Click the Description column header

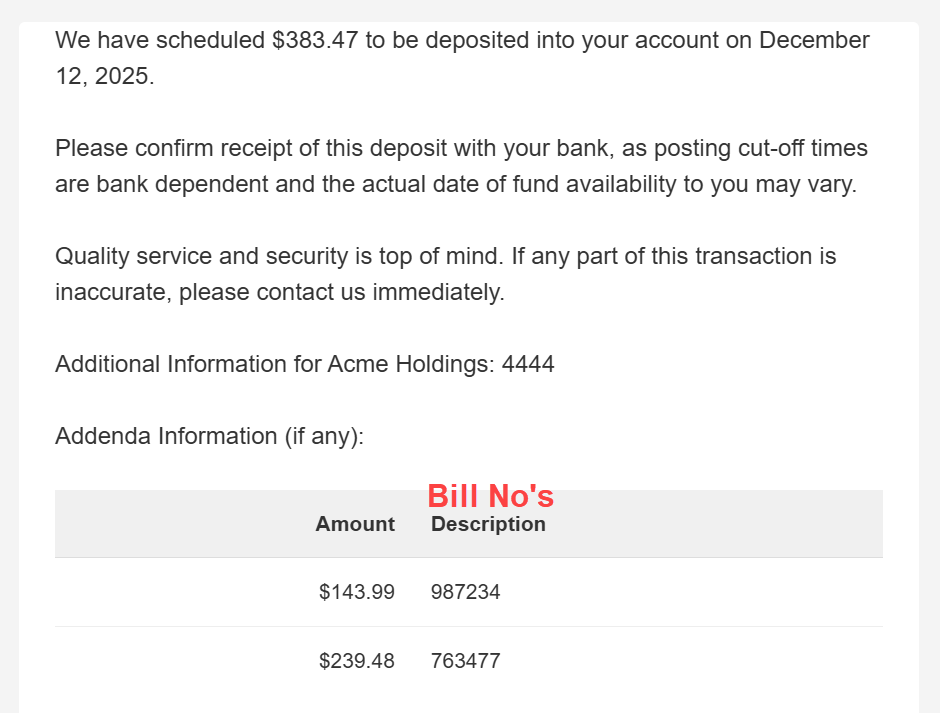pos(488,524)
